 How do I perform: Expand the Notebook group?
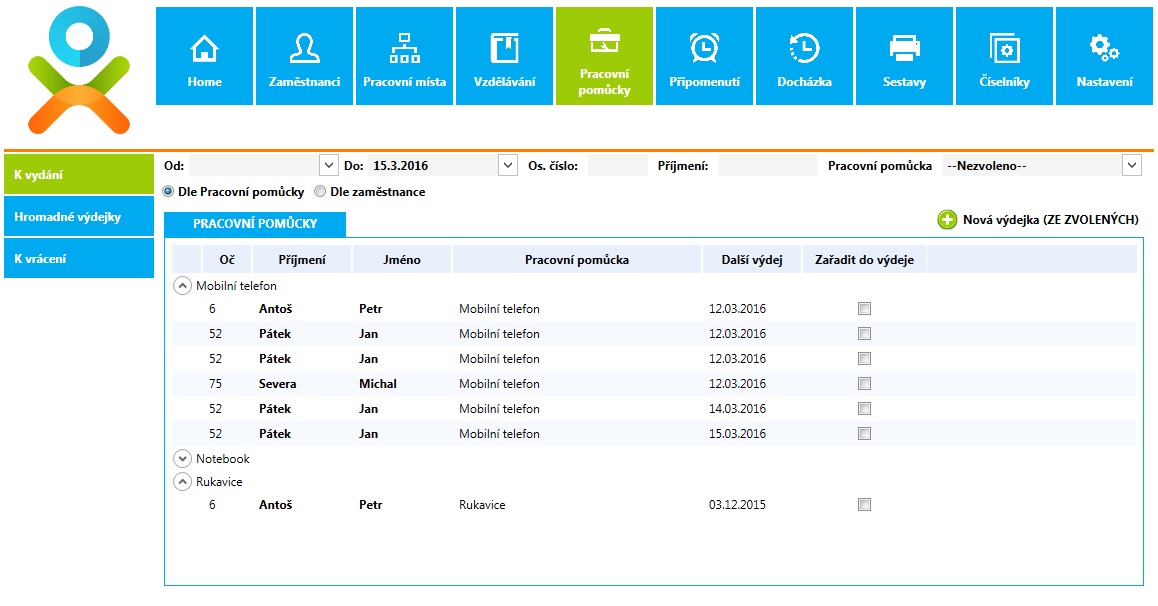click(182, 458)
